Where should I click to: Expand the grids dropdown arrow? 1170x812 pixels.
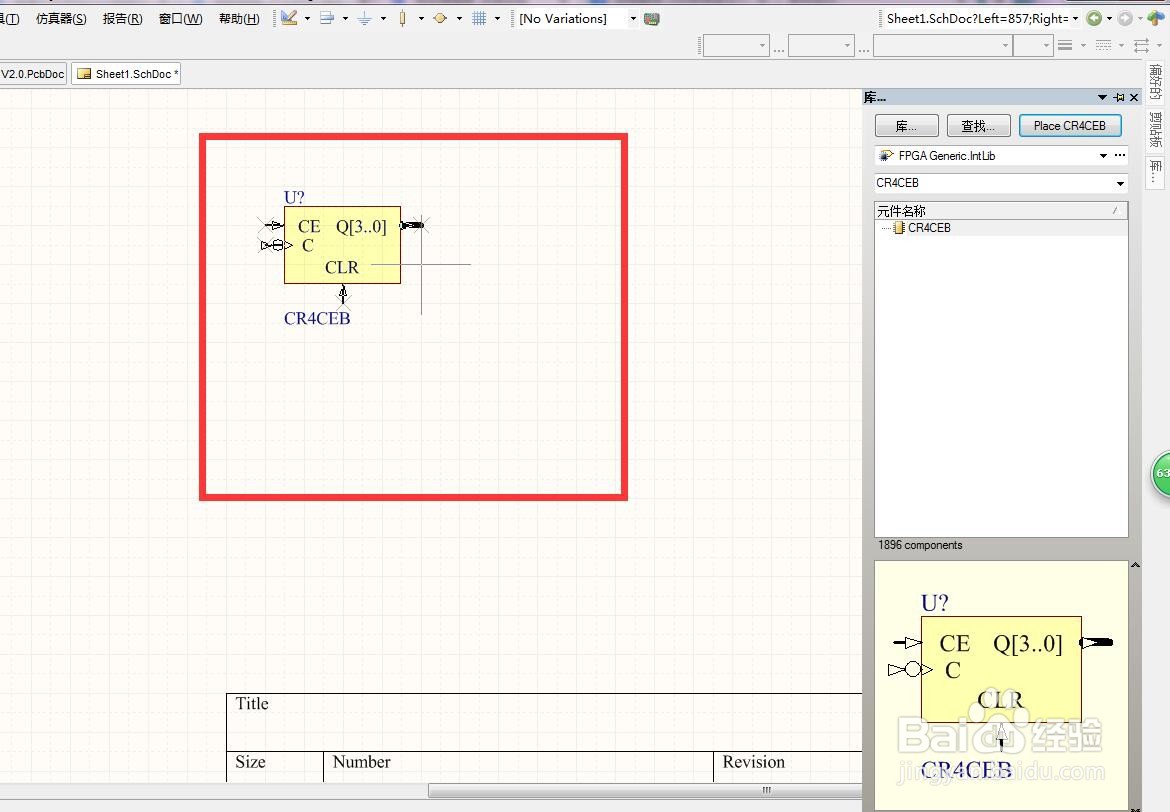click(x=497, y=19)
